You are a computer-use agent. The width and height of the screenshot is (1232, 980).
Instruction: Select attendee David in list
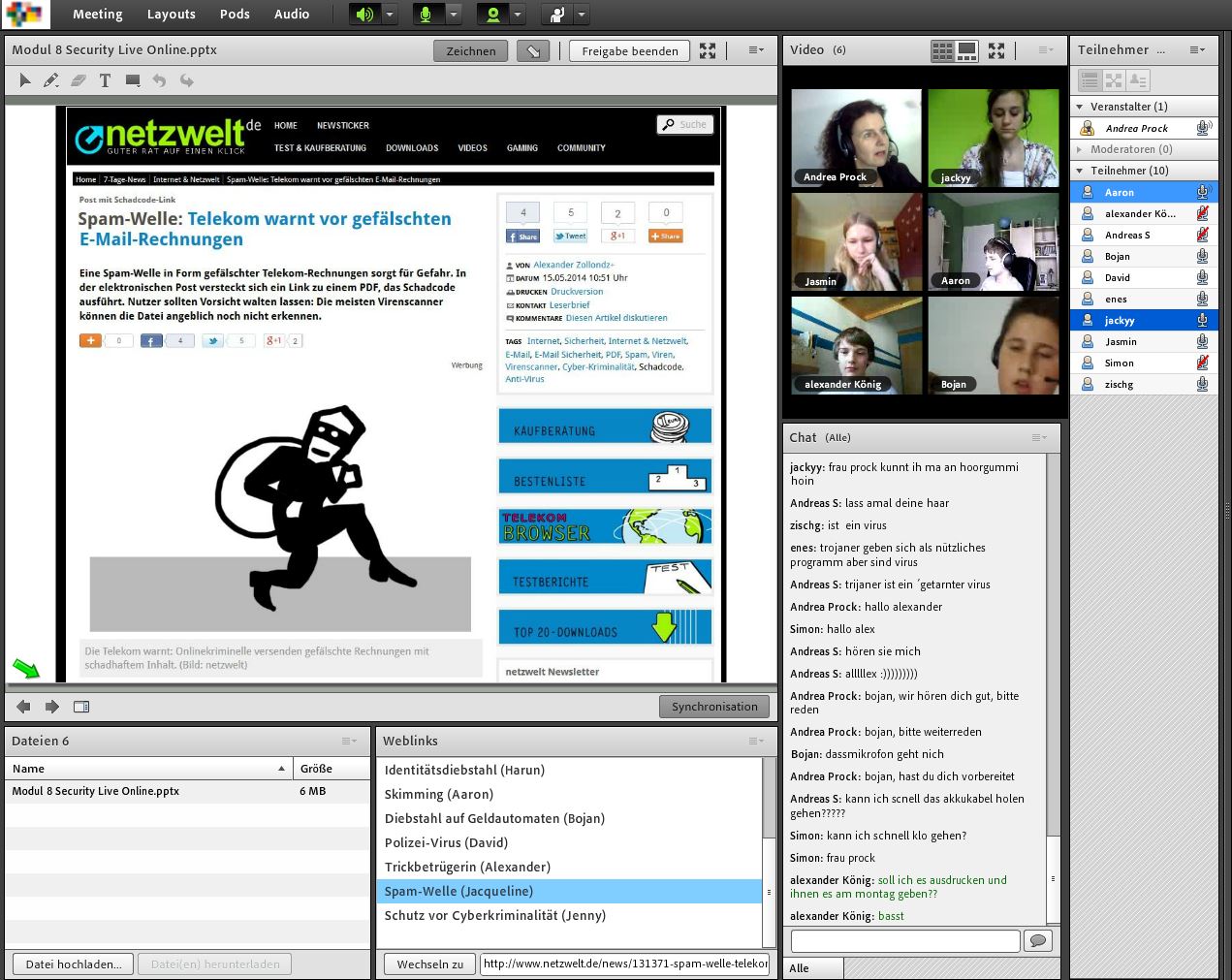click(x=1144, y=277)
